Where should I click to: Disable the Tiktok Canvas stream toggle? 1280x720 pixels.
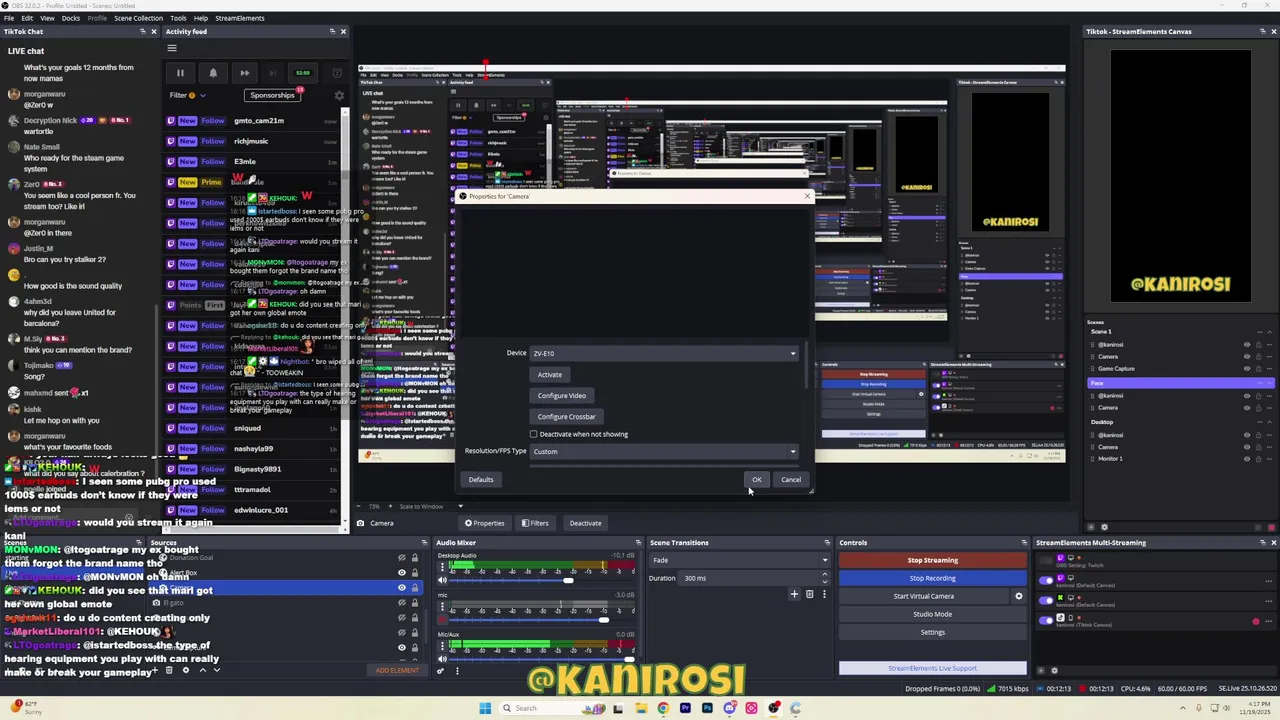coord(1046,620)
